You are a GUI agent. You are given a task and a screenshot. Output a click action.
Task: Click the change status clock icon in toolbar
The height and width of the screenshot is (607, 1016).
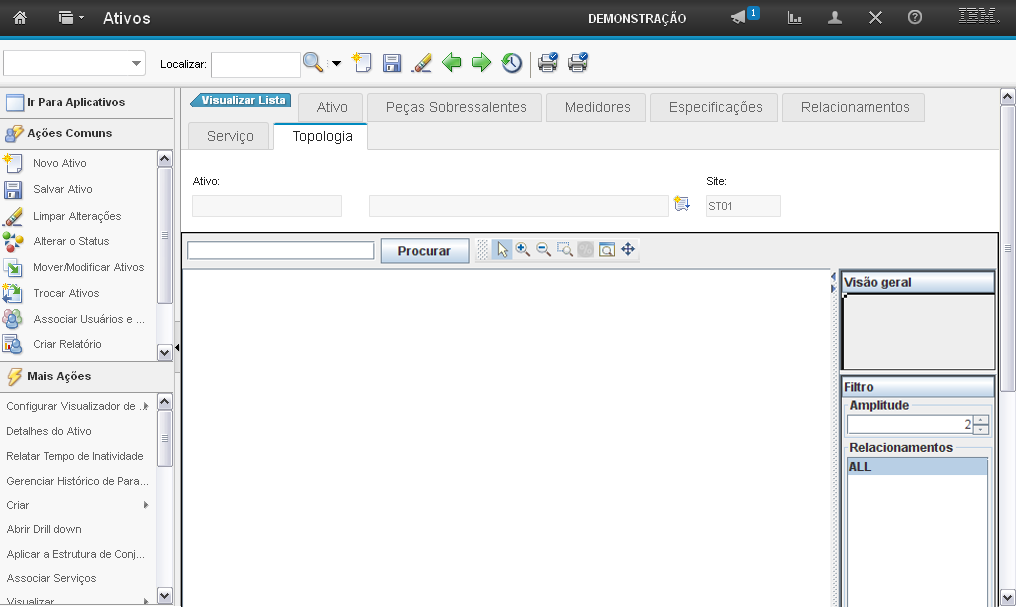coord(512,63)
